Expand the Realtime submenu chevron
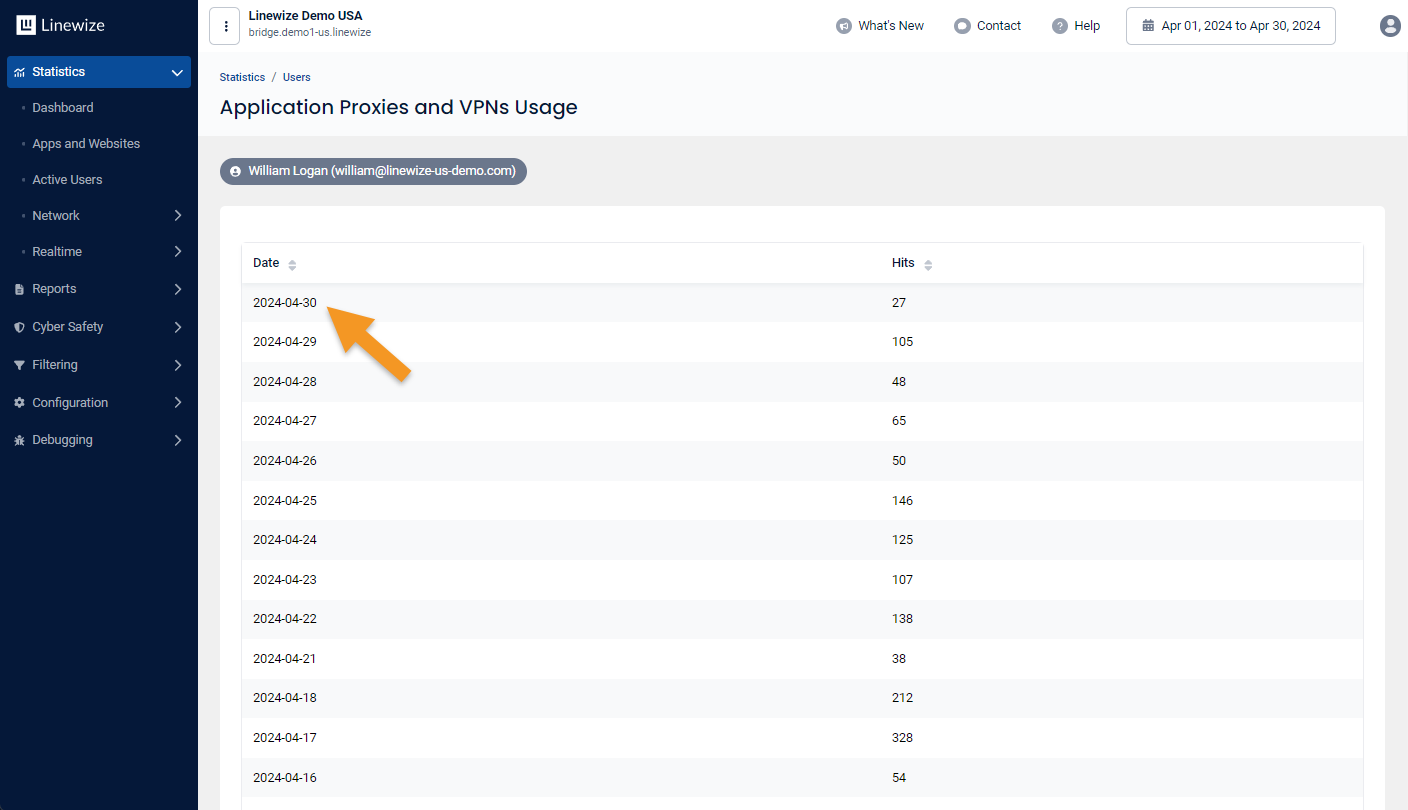 [x=178, y=252]
